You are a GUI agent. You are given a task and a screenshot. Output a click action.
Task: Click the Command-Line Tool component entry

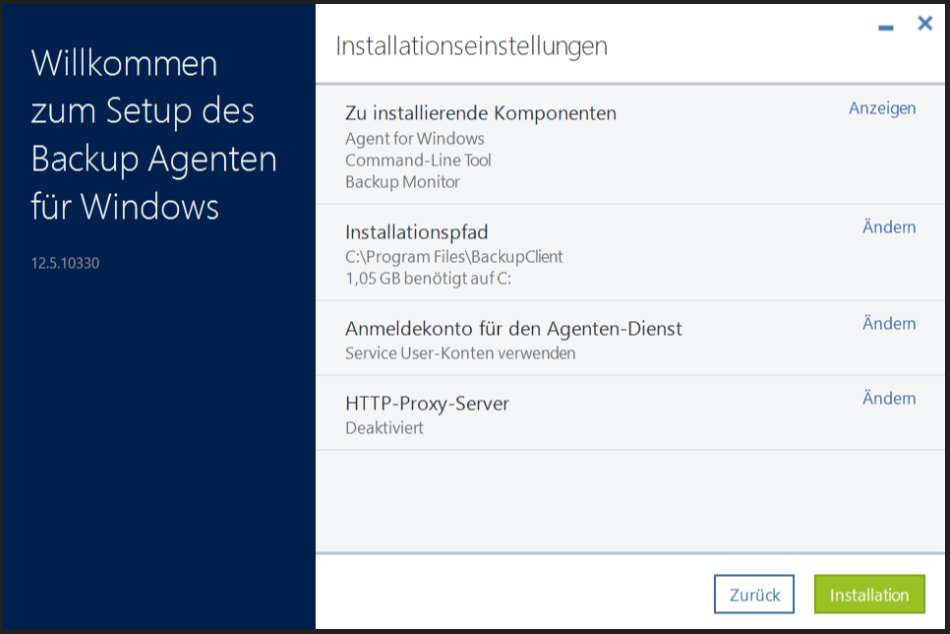418,160
